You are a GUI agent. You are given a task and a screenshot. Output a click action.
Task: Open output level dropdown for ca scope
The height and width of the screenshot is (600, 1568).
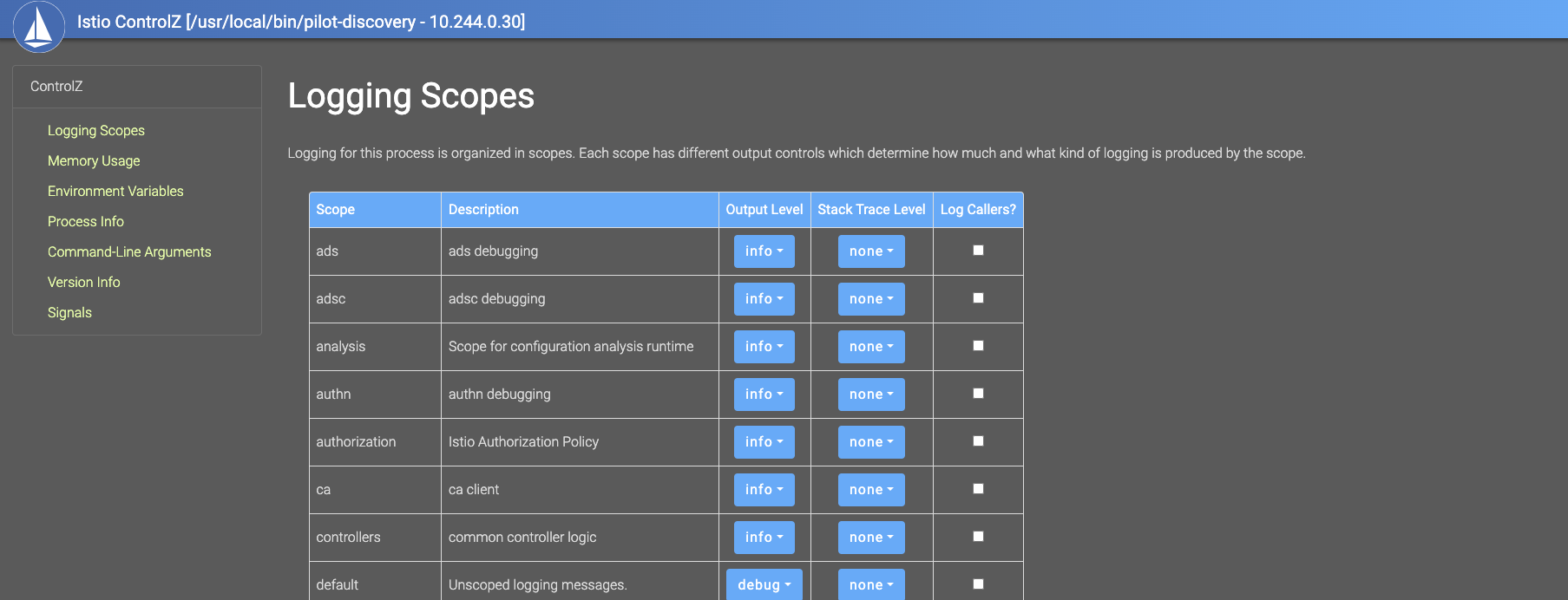(x=764, y=490)
